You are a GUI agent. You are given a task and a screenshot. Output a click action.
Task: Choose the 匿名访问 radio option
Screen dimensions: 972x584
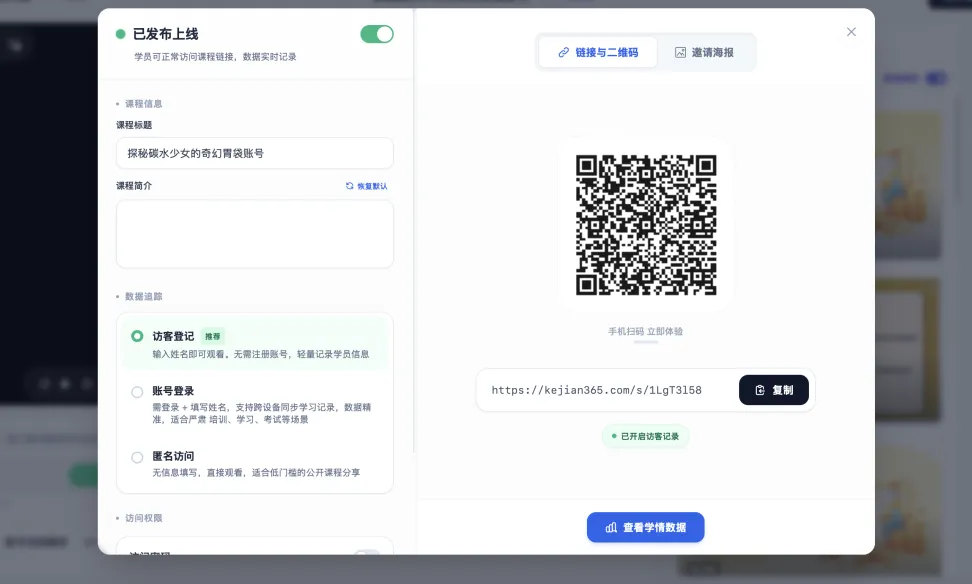(x=137, y=458)
